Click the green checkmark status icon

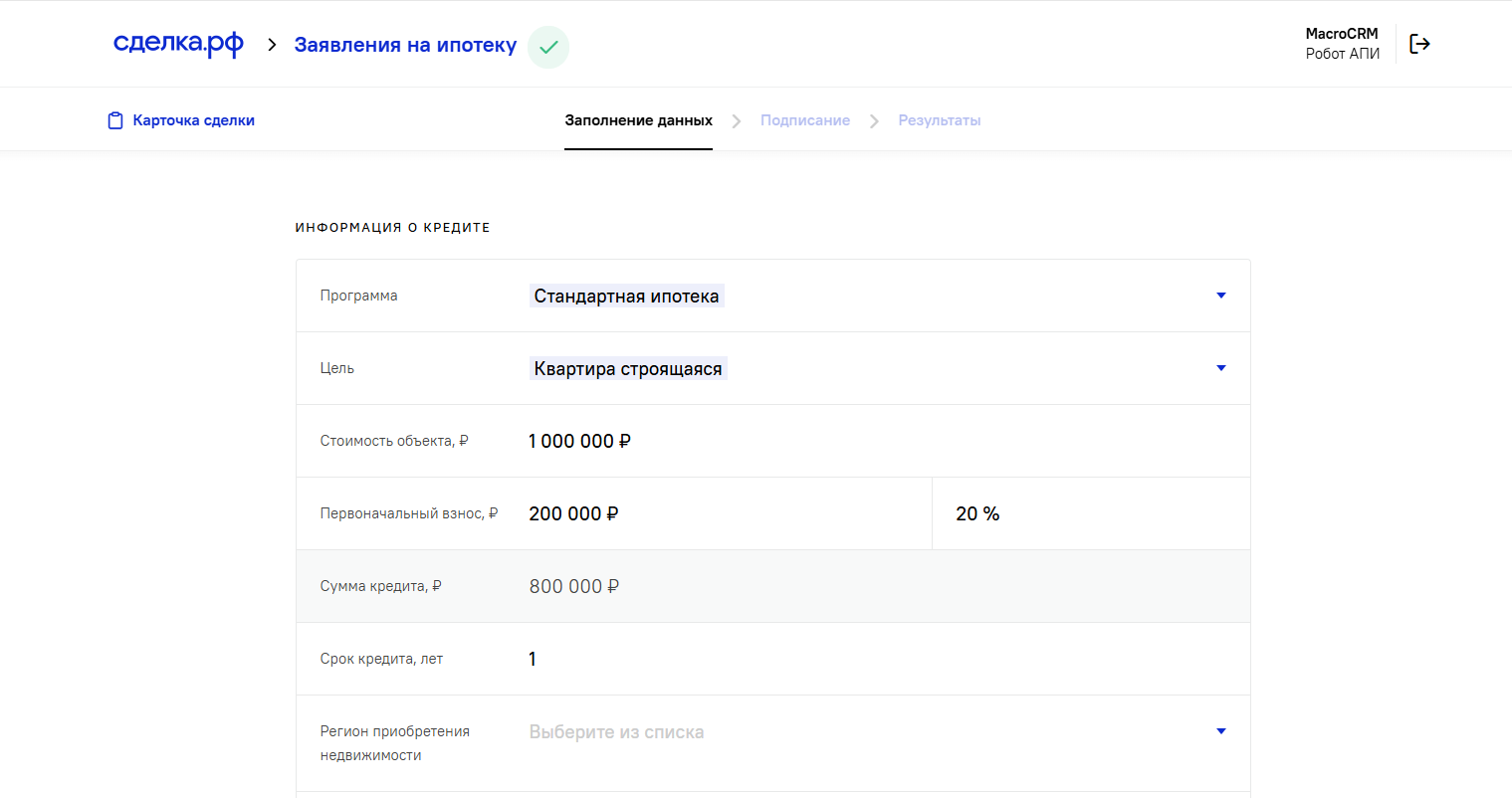coord(548,47)
